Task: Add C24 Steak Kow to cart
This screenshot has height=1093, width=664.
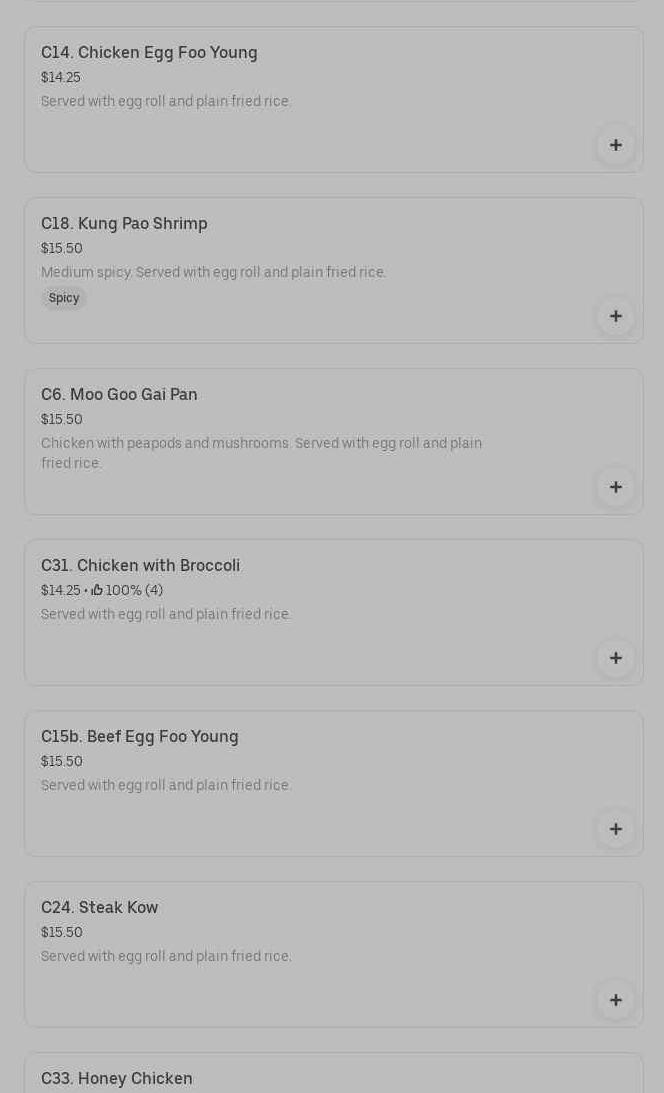Action: click(x=615, y=1000)
